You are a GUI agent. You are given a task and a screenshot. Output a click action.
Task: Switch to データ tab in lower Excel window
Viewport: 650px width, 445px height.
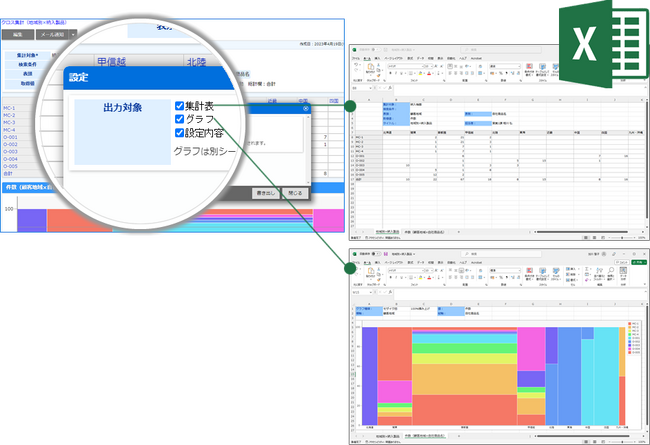coord(420,263)
